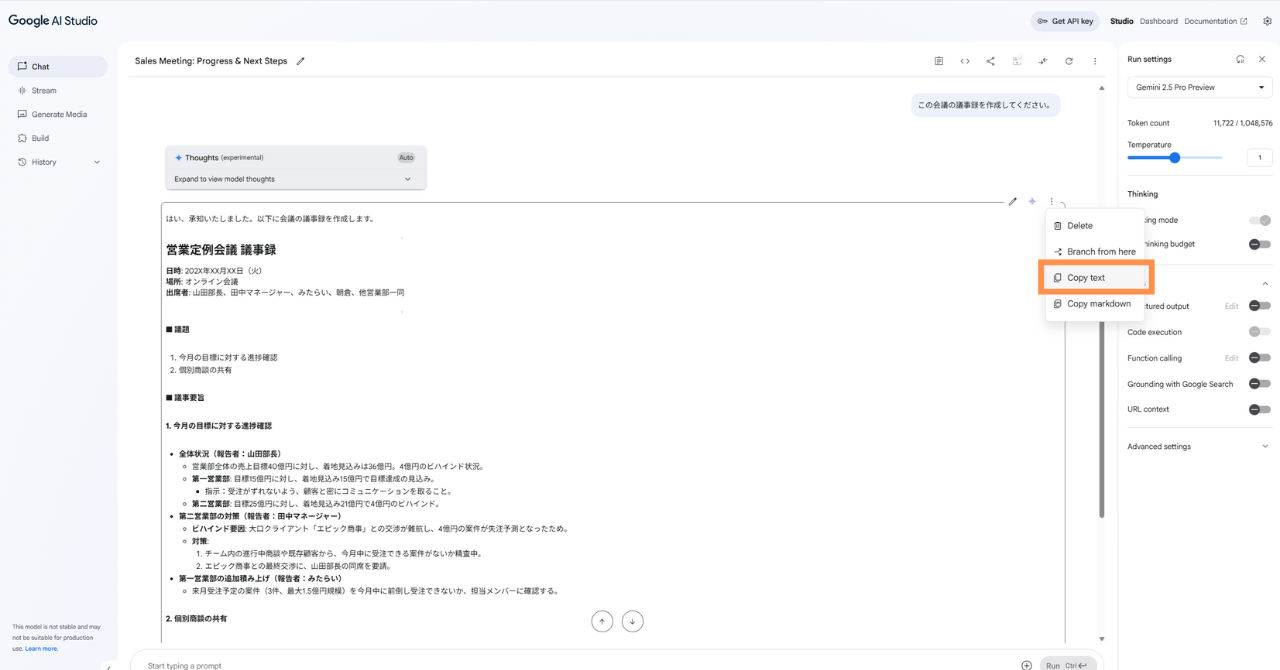Click the Get API key button
Image resolution: width=1280 pixels, height=670 pixels.
tap(1065, 21)
